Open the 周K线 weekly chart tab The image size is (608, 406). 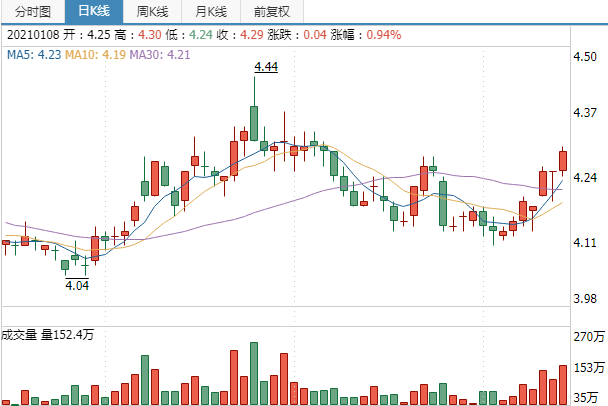[x=154, y=12]
